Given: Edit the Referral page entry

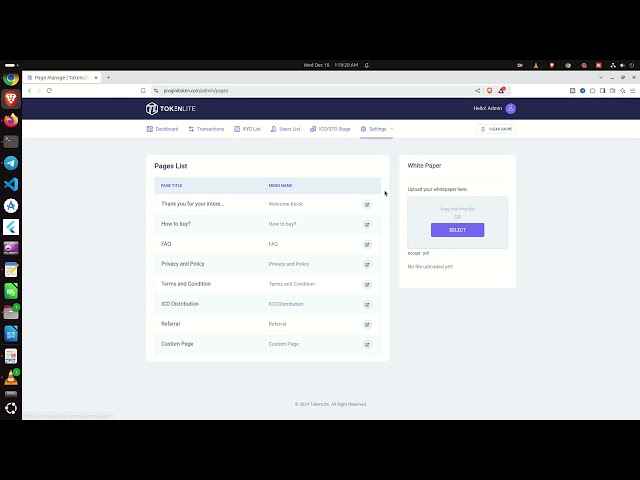Looking at the screenshot, I should click(x=367, y=324).
